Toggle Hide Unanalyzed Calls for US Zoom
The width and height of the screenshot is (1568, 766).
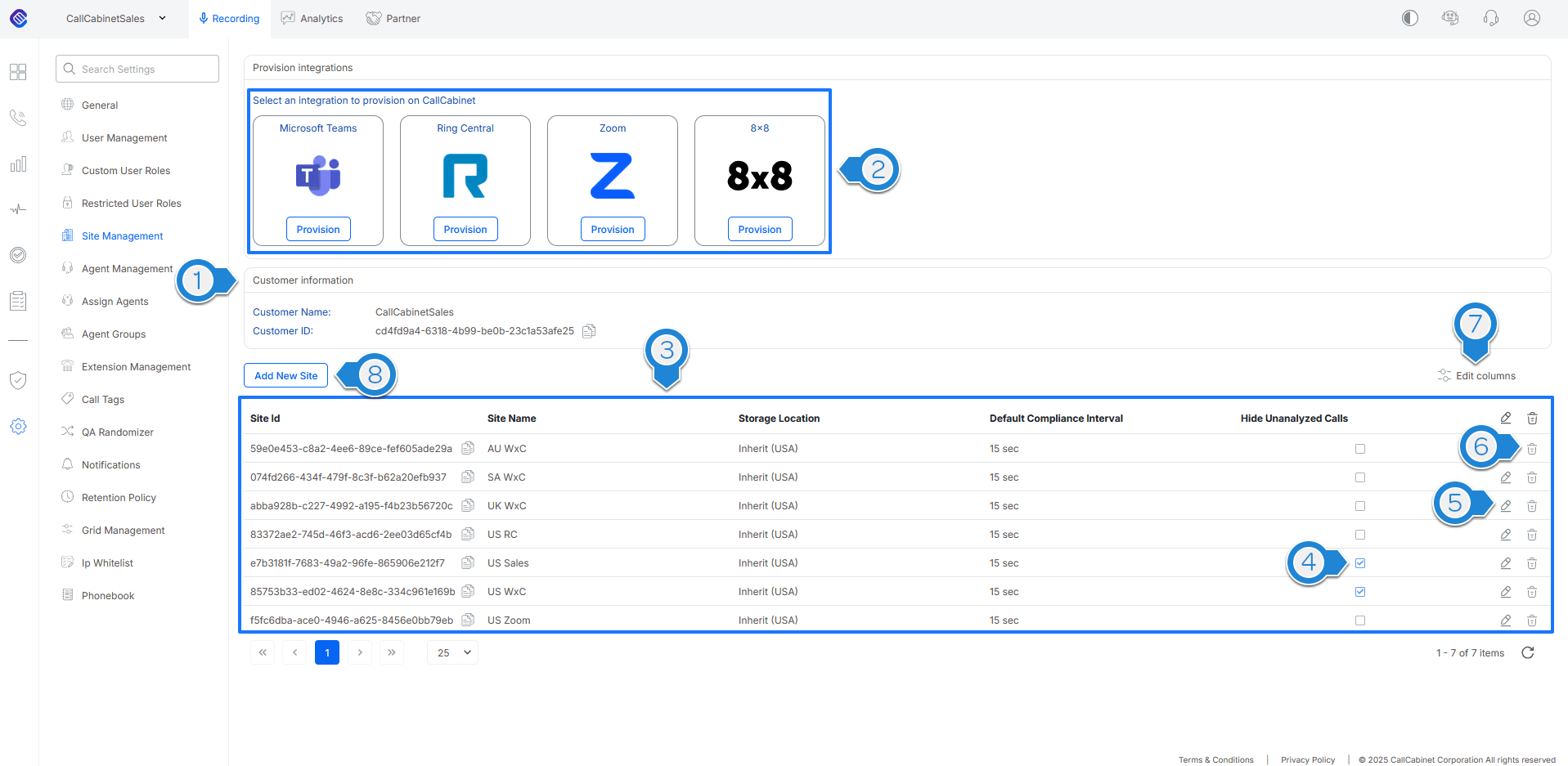click(1360, 620)
